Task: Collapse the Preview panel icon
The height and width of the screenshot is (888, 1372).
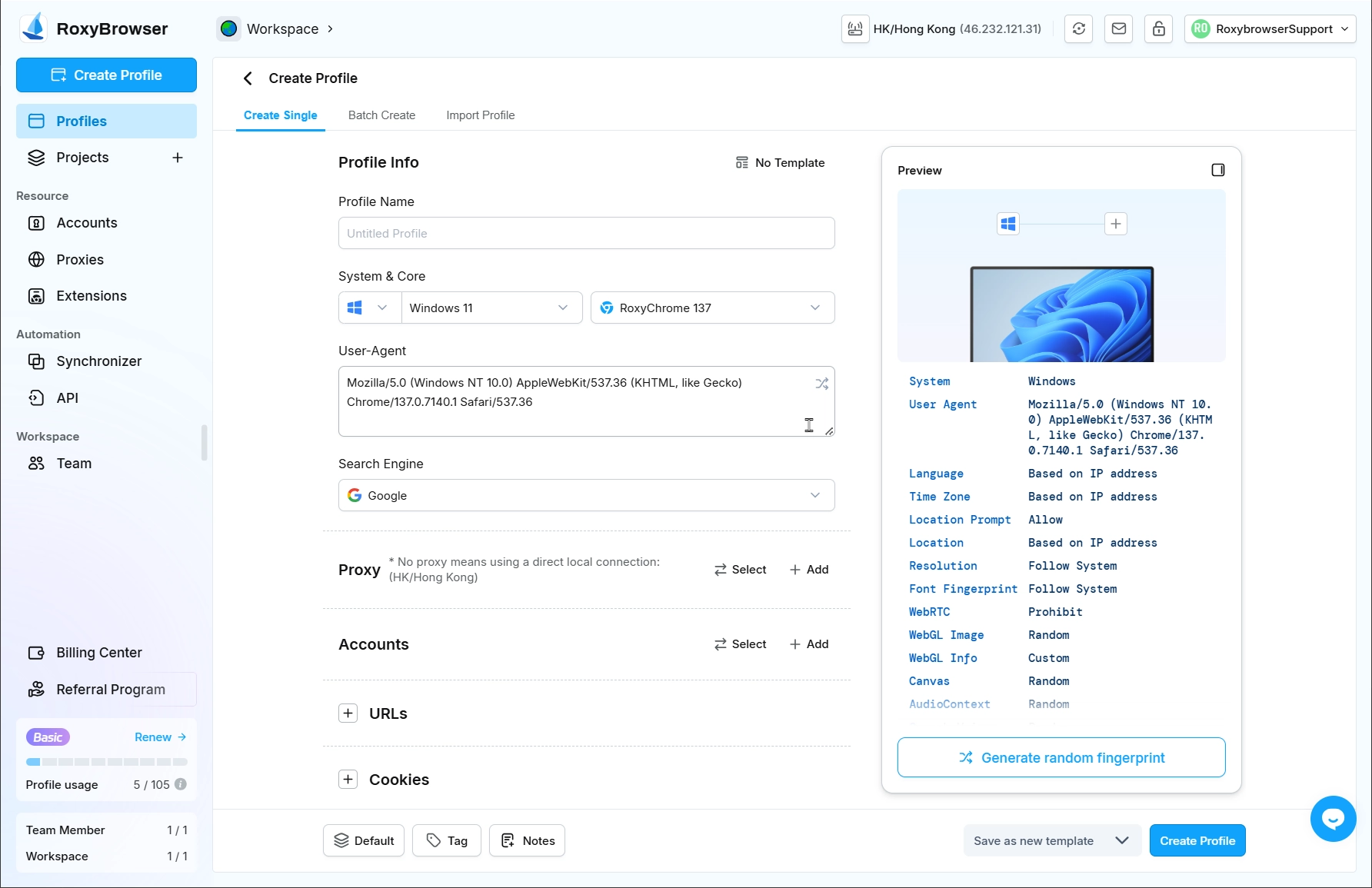Action: pyautogui.click(x=1217, y=170)
